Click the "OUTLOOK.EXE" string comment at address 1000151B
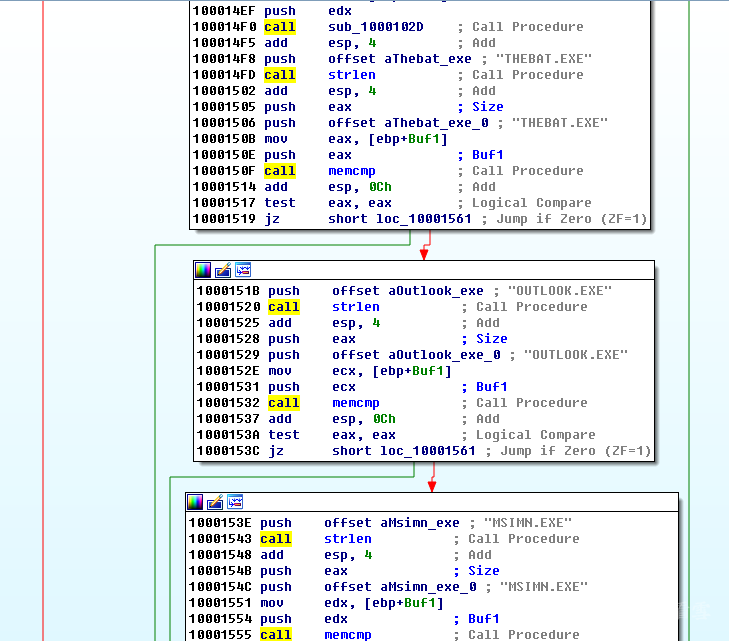 (x=560, y=291)
